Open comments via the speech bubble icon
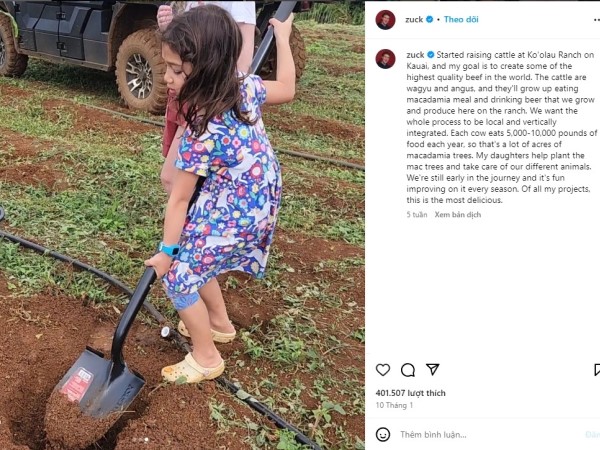This screenshot has height=450, width=600. (x=408, y=370)
